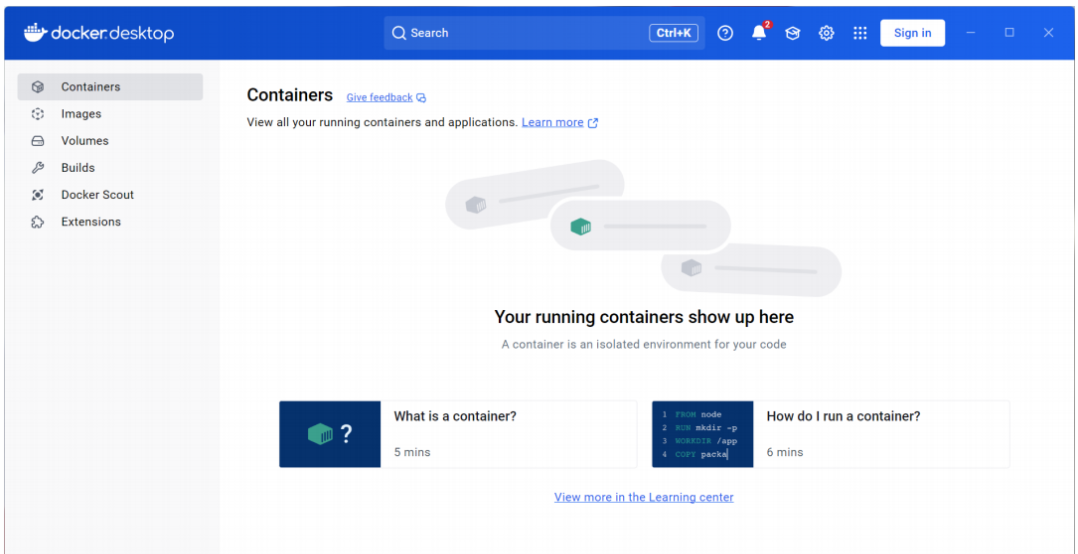This screenshot has height=554, width=1078.
Task: Click the Volumes drive icon in sidebar
Action: pos(38,141)
